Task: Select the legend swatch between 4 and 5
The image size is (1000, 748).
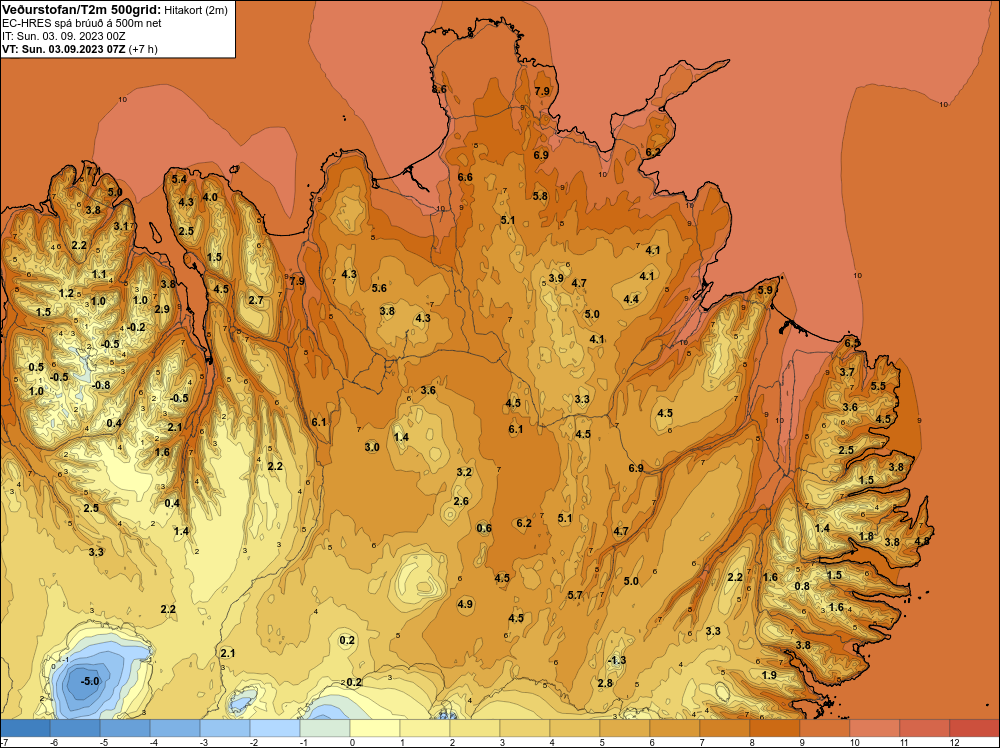Action: (x=575, y=728)
